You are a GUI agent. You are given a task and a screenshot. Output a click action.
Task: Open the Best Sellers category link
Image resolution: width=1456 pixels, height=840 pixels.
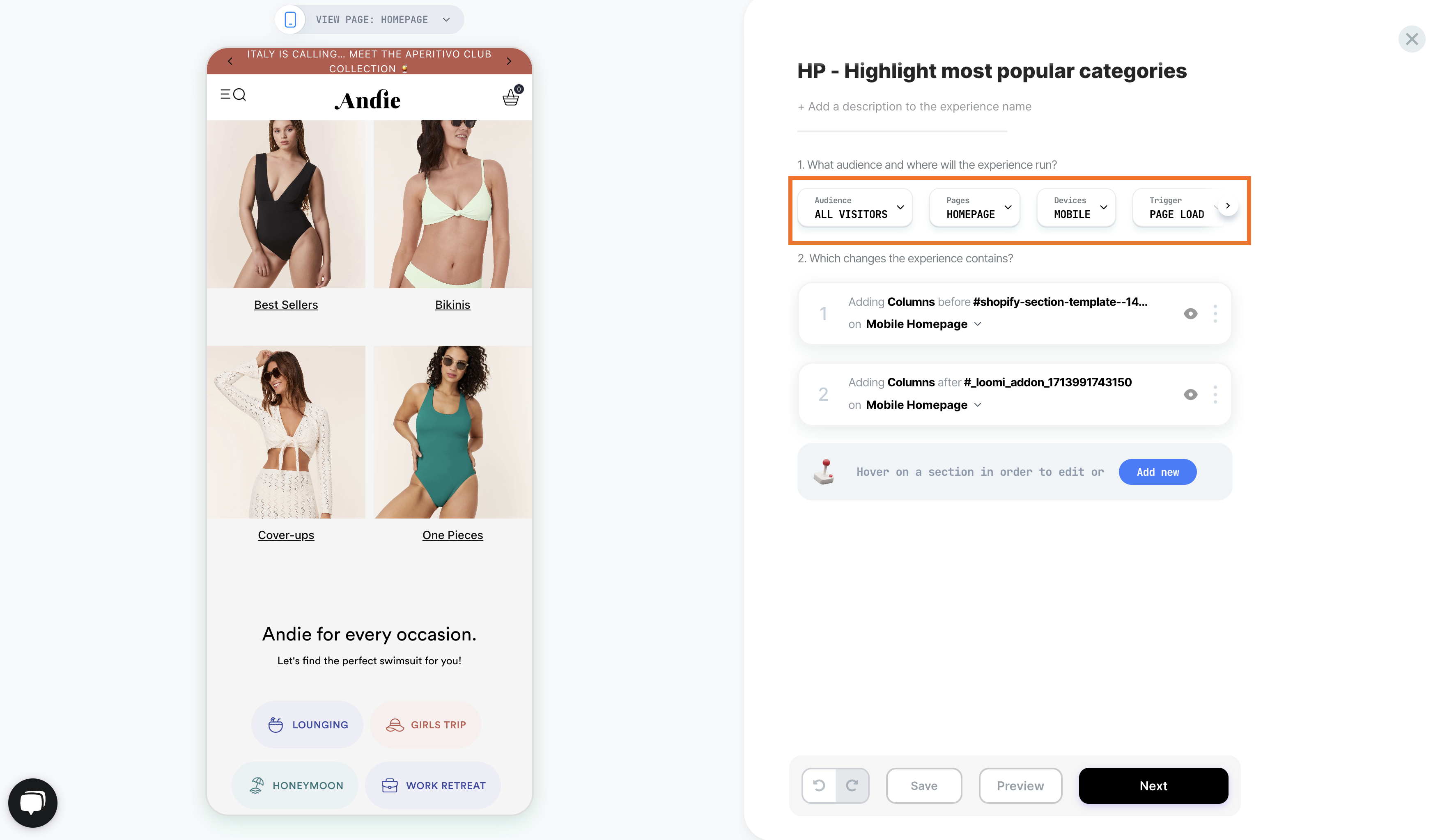pos(286,305)
